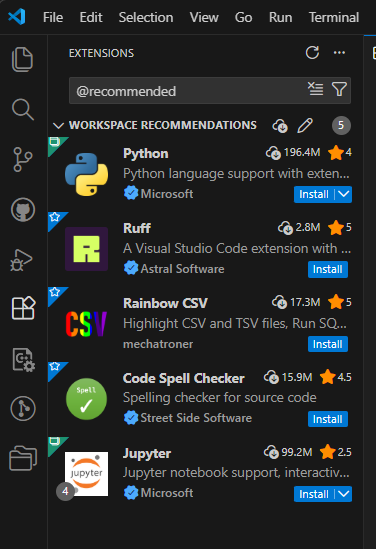The image size is (376, 549).
Task: Open the stacked folders icon view
Action: 23,458
